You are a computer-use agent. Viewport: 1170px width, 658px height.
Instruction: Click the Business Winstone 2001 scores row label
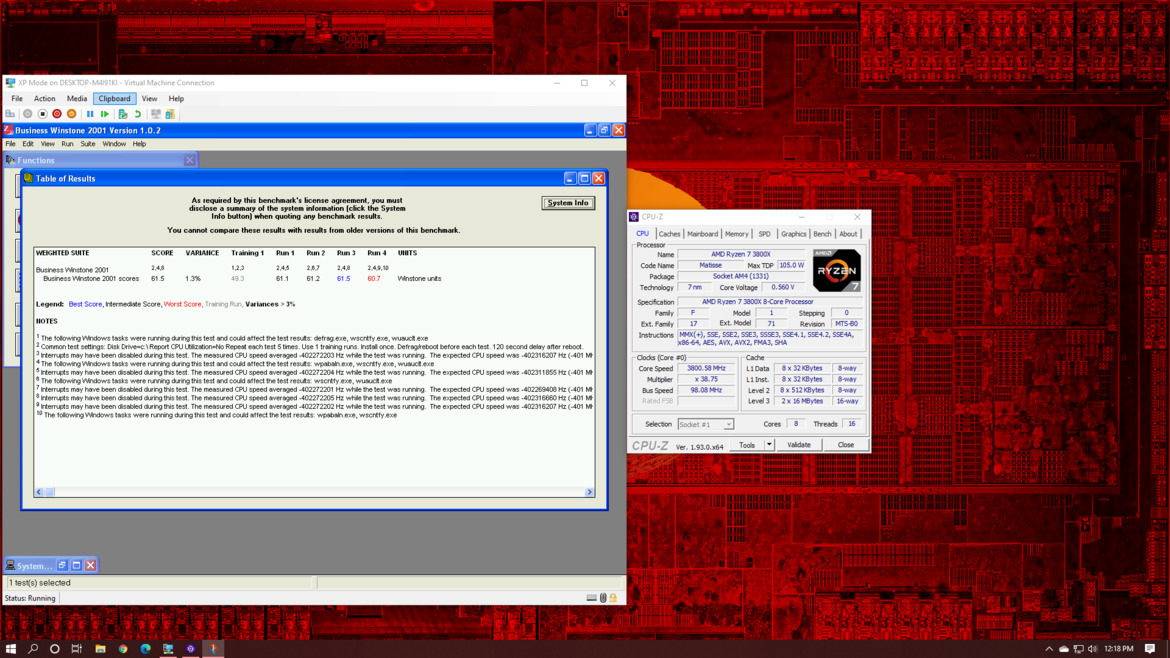point(91,278)
